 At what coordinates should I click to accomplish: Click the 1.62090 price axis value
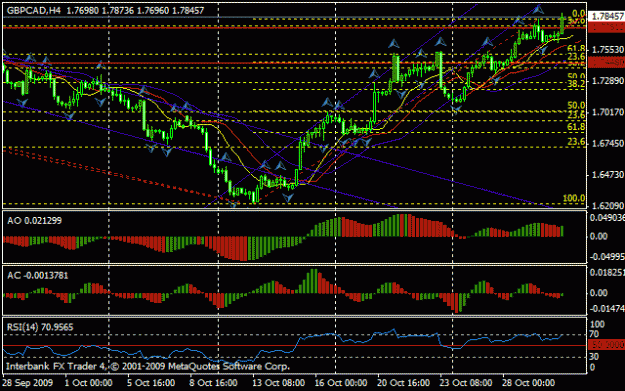[608, 206]
